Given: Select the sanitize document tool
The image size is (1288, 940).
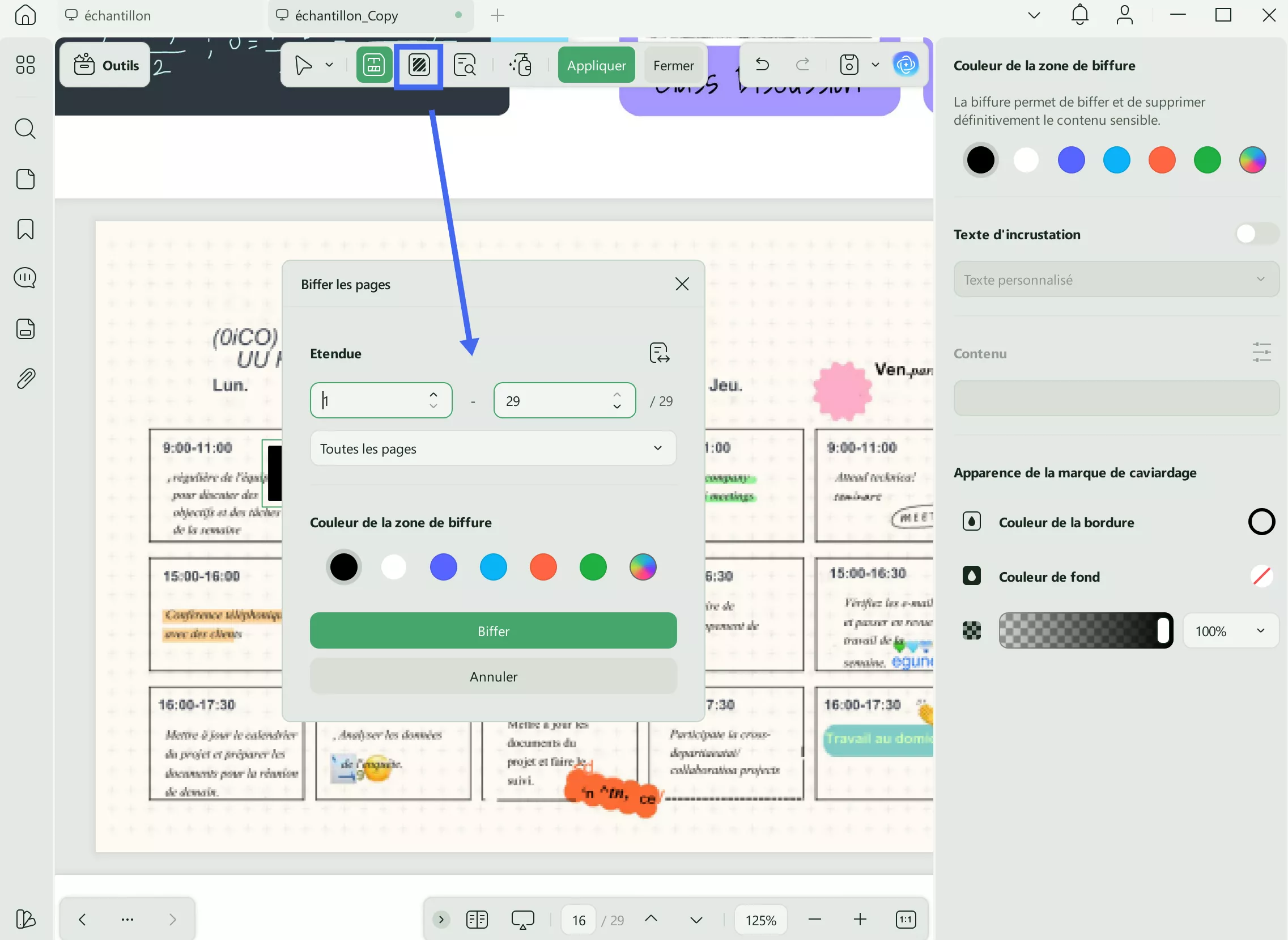Looking at the screenshot, I should click(521, 65).
